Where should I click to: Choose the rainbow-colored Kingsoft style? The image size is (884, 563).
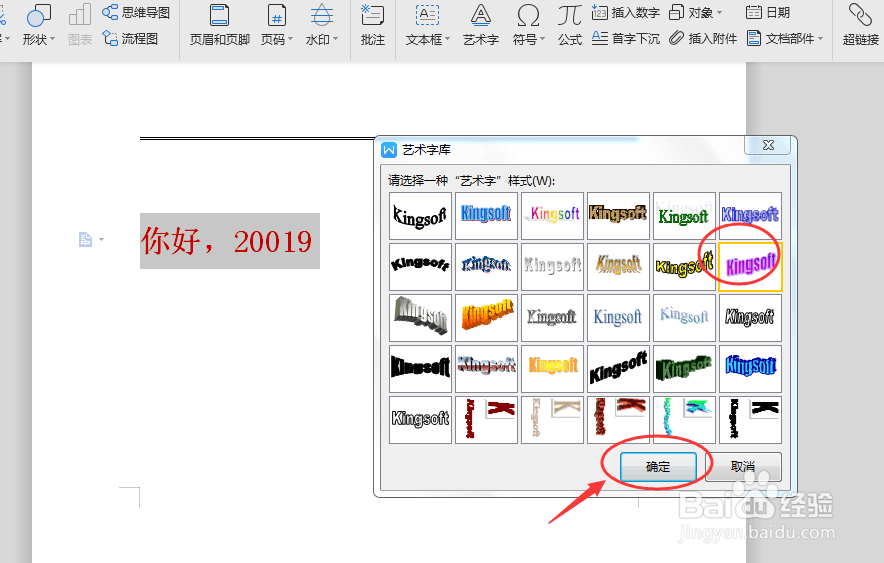(x=552, y=216)
